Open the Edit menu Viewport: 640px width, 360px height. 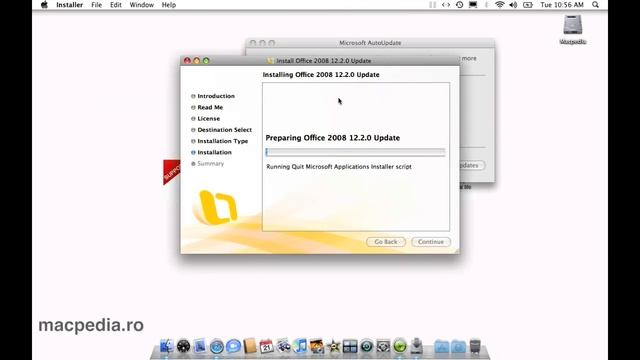pyautogui.click(x=116, y=5)
